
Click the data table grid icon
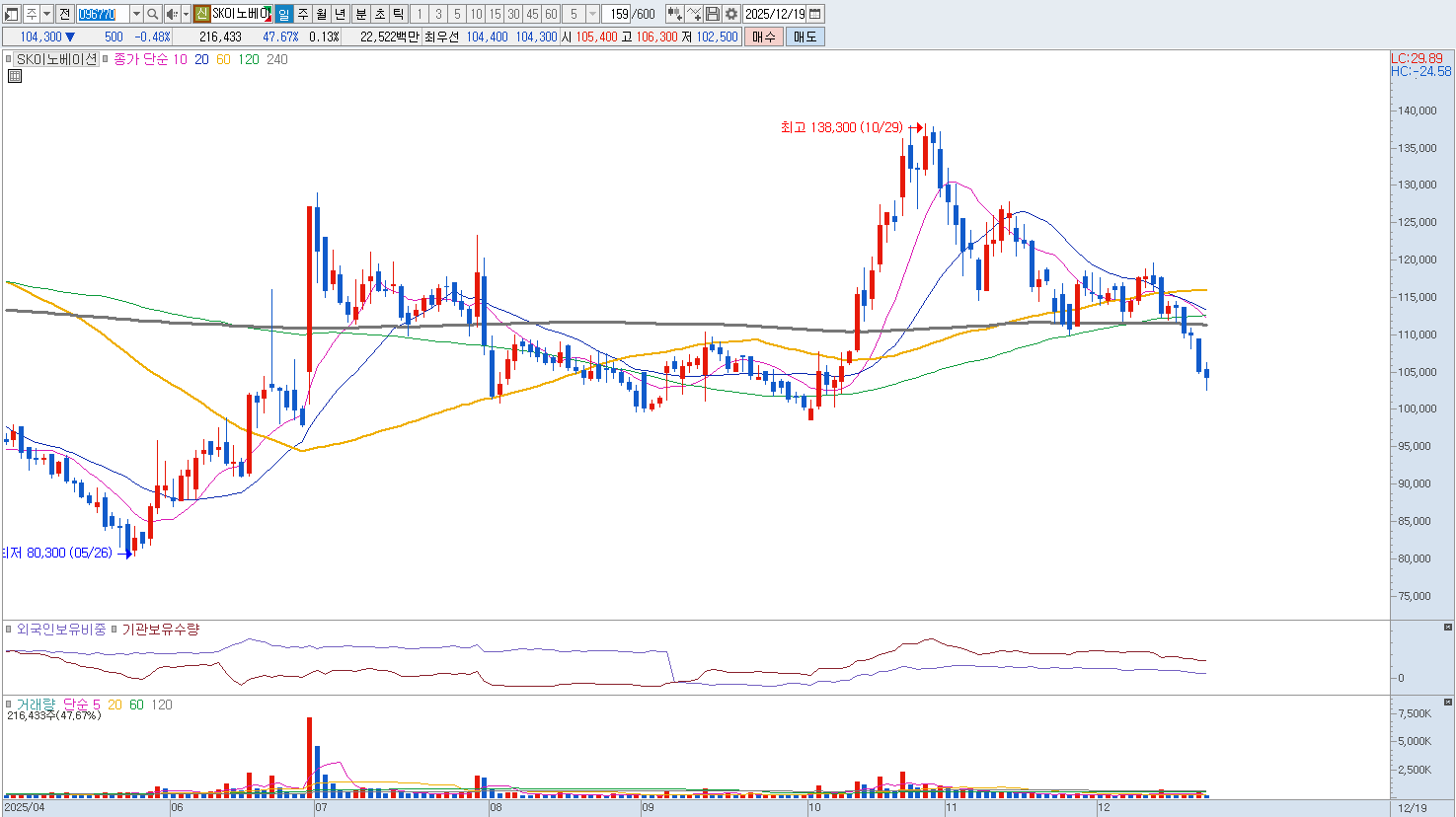coord(14,75)
